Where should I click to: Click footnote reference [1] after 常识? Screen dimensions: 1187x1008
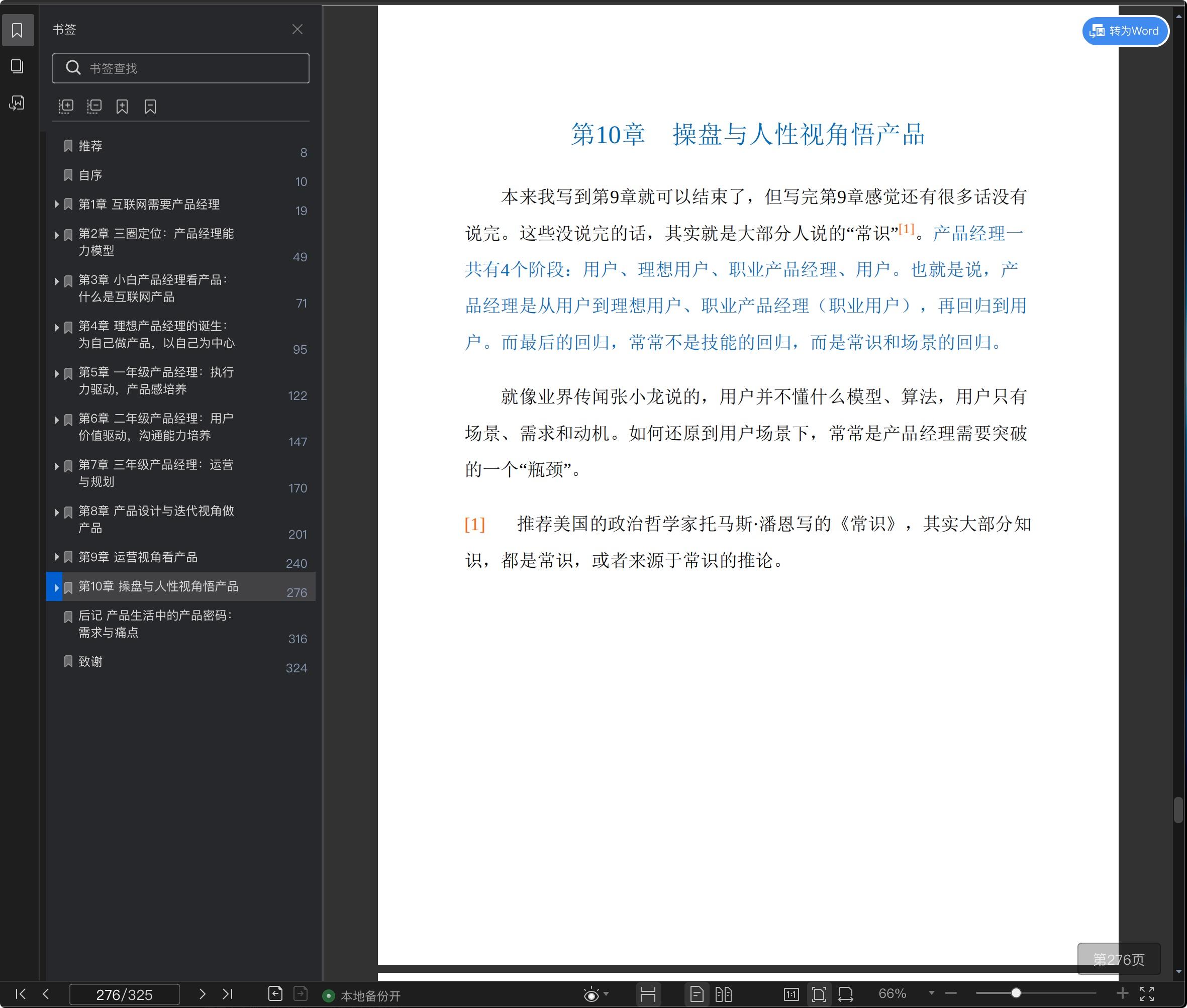(x=907, y=229)
